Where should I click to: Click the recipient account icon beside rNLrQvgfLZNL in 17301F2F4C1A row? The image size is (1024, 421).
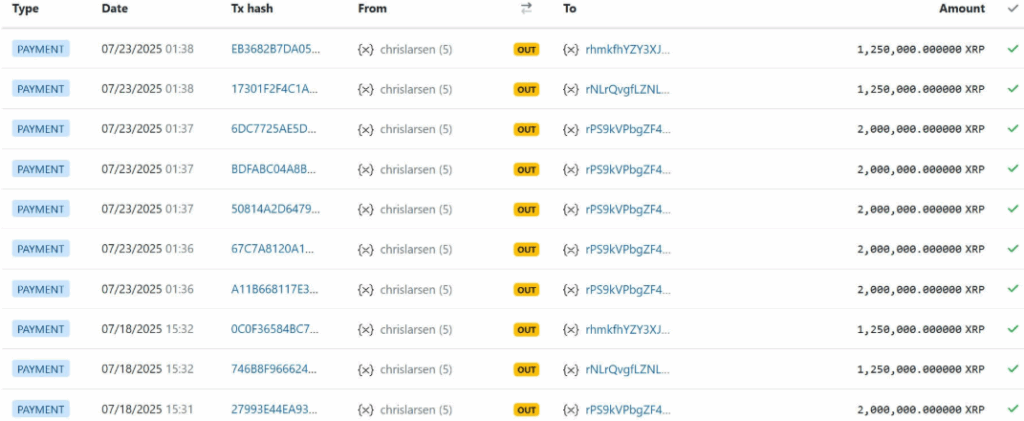[571, 89]
